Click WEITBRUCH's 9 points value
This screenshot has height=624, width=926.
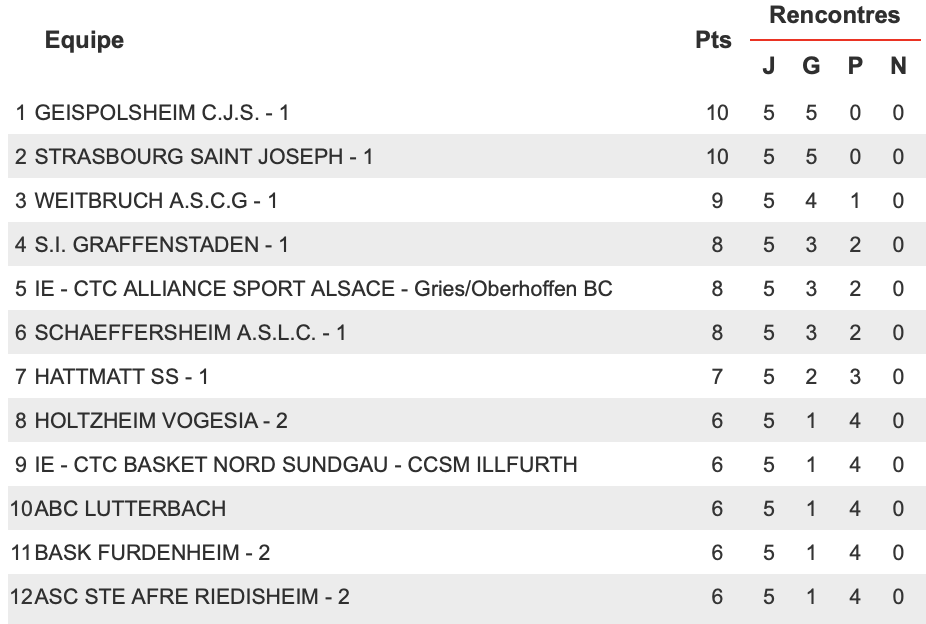(717, 201)
